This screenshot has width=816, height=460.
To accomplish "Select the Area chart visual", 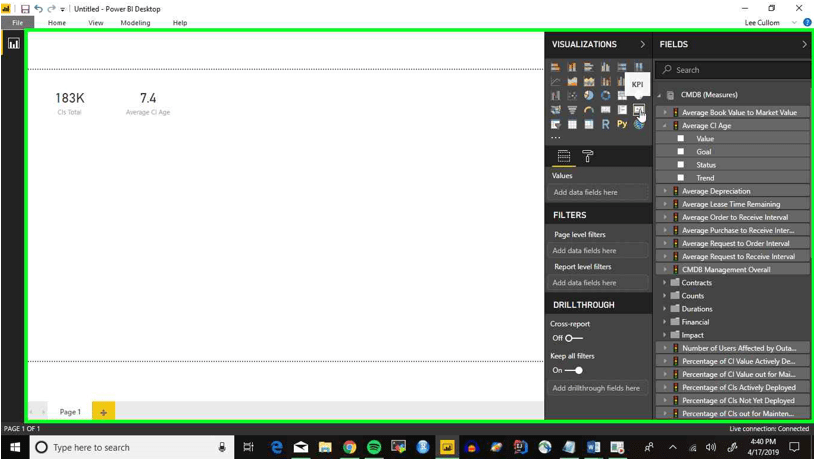I will (572, 81).
